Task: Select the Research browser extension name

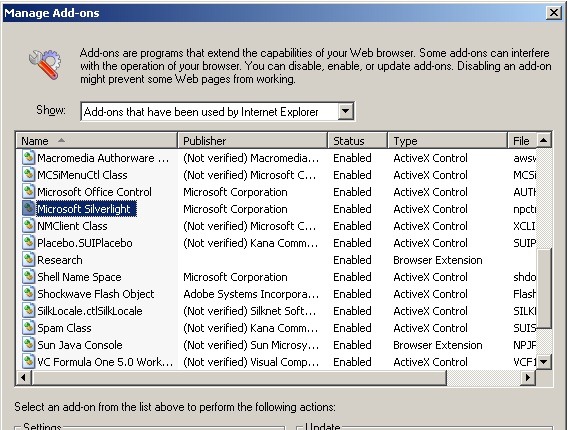Action: [x=60, y=260]
